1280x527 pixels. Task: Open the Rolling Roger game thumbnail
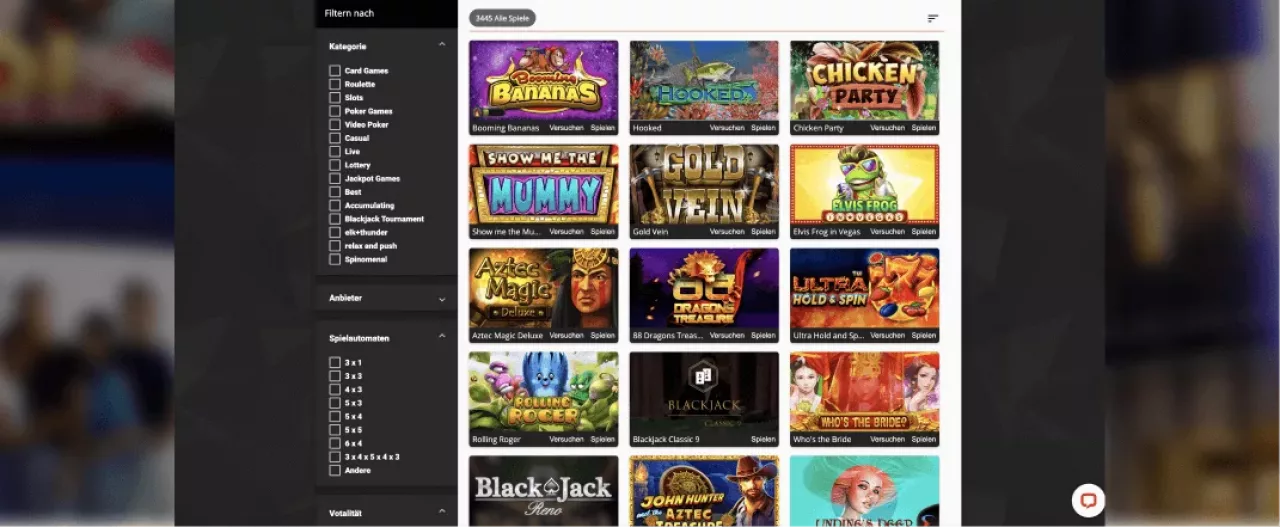(x=543, y=392)
